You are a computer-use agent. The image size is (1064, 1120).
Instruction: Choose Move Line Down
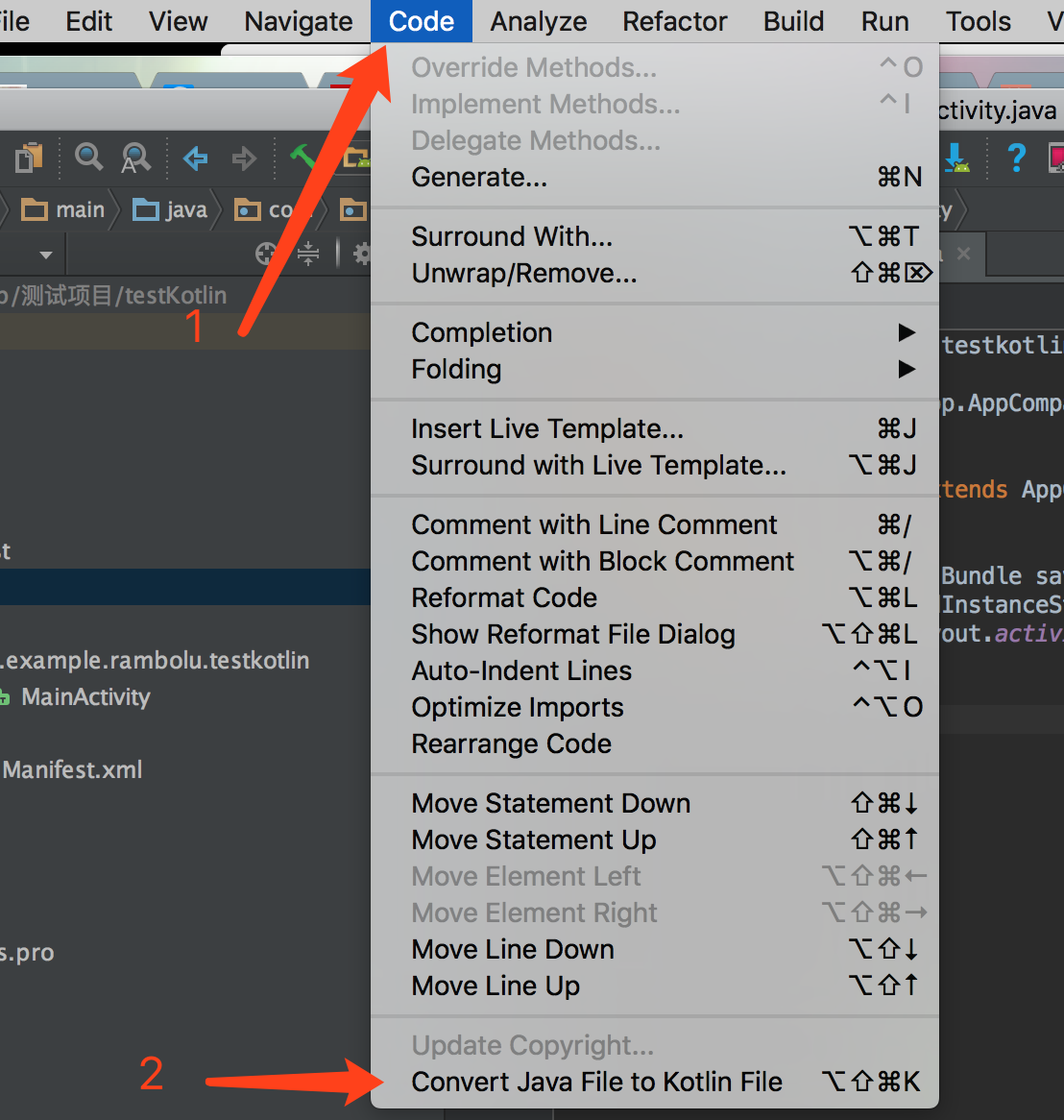click(655, 949)
